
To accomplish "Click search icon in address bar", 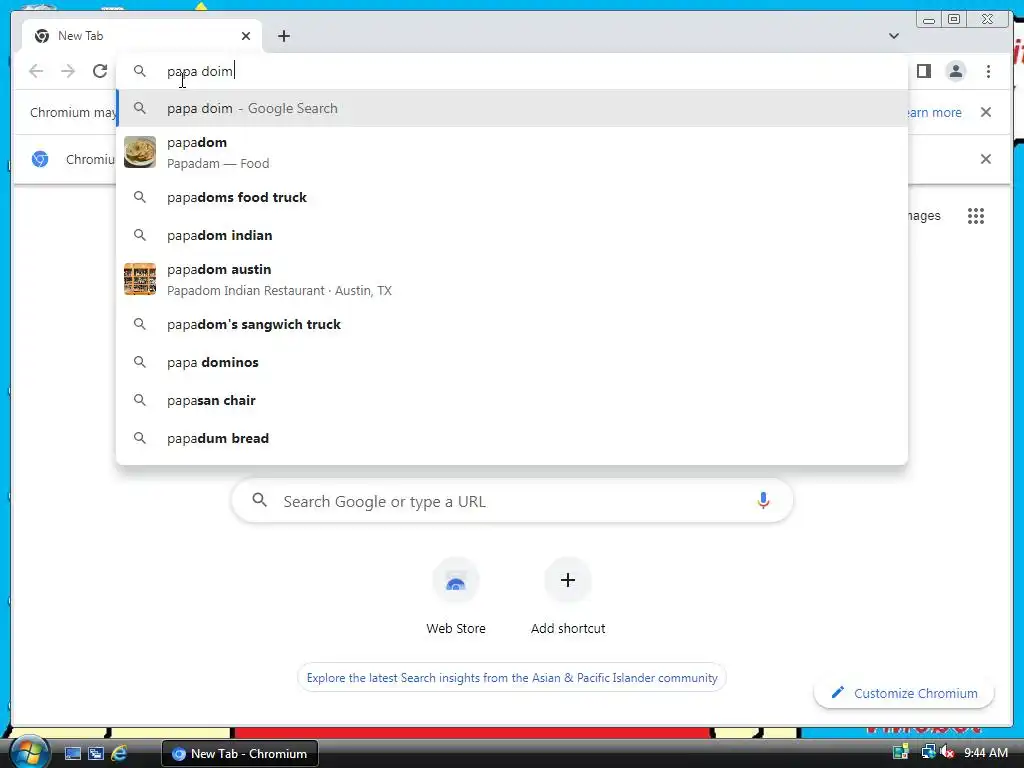I will (x=140, y=71).
